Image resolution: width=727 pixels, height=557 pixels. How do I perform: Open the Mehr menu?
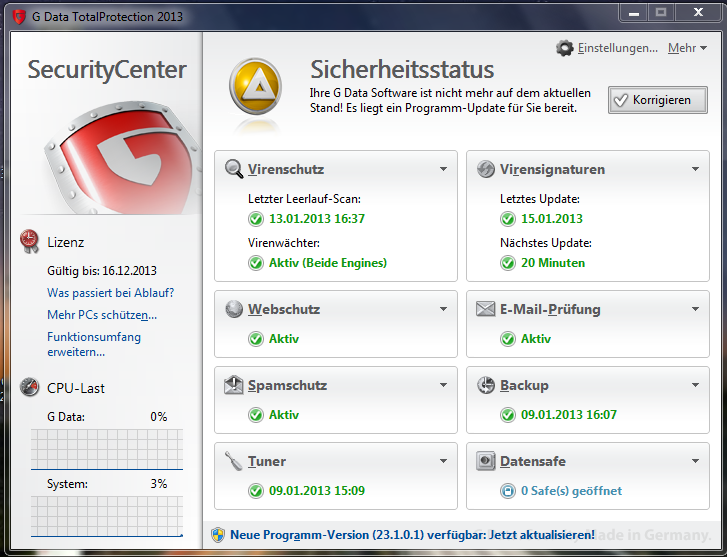687,48
